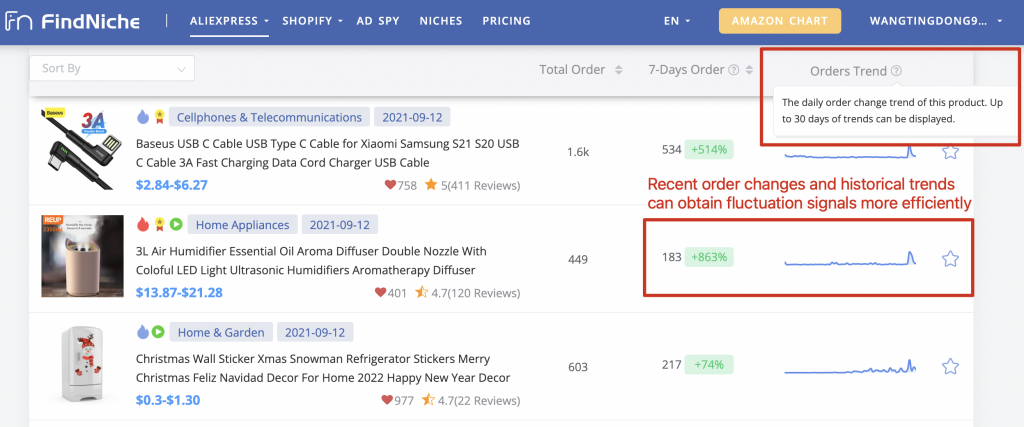Click the medal badge on Humidifier row

point(159,225)
